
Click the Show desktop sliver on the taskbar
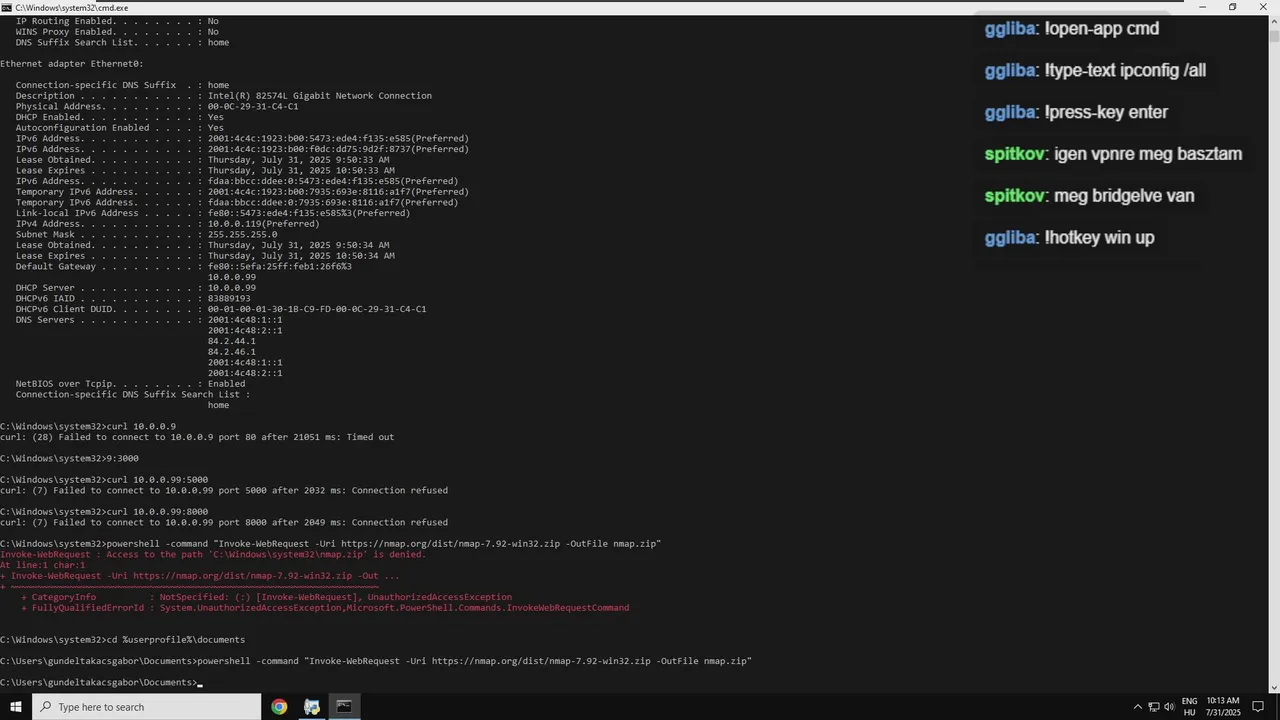[1277, 707]
